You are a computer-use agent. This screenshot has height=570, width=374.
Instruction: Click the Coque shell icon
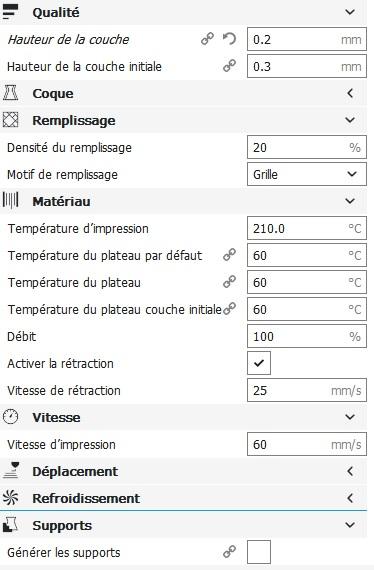coord(10,93)
